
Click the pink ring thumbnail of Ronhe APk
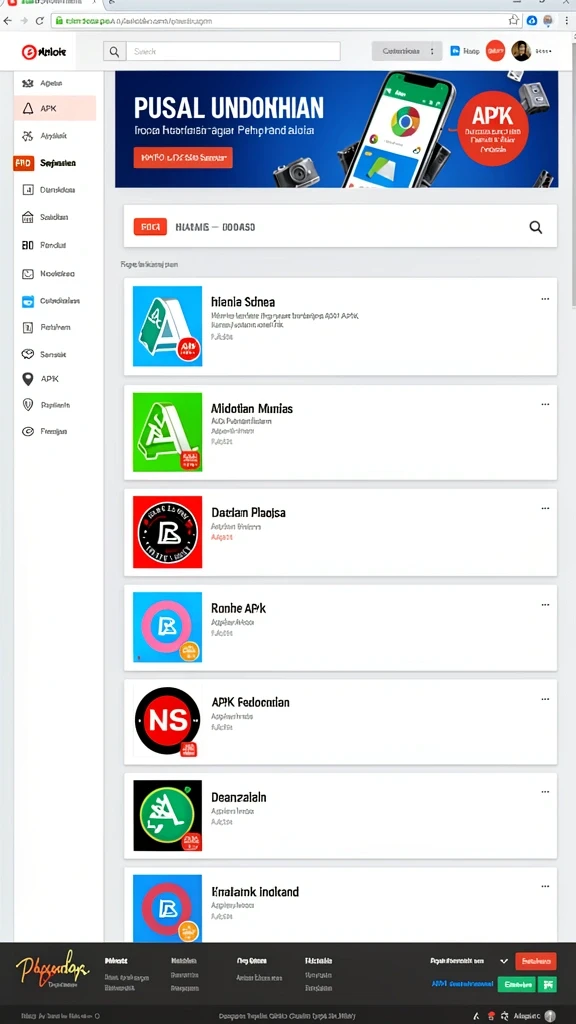pos(167,627)
